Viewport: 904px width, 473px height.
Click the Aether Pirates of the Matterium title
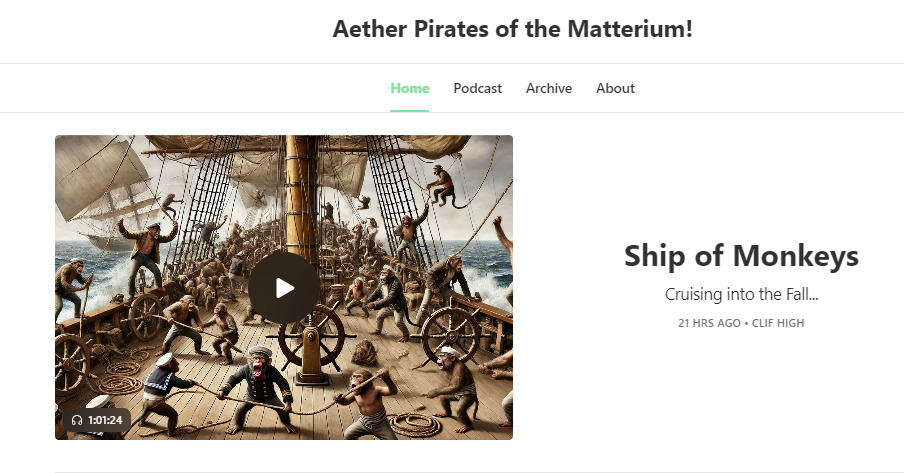point(512,29)
